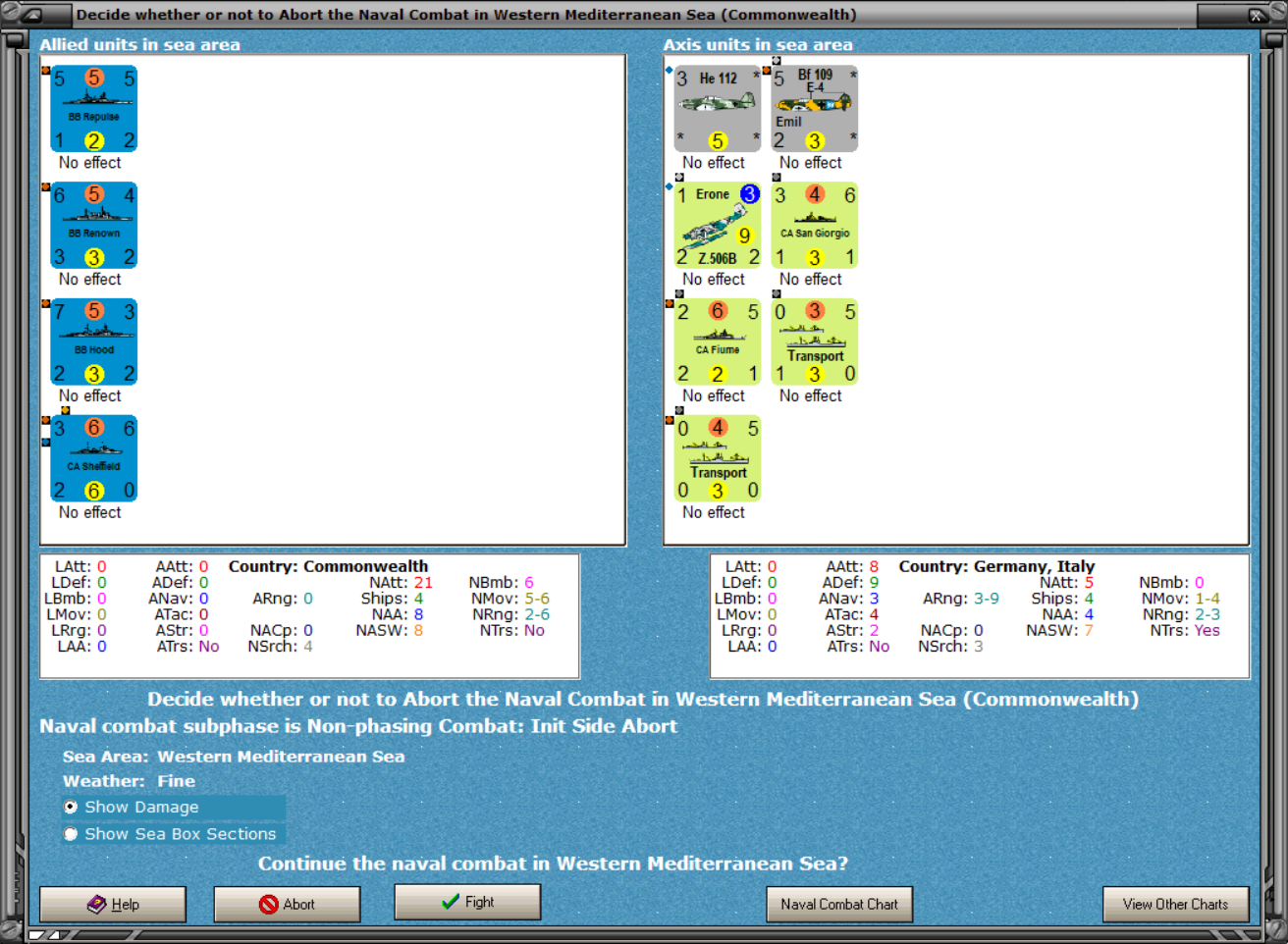
Task: Click View Other Charts
Action: (1175, 904)
